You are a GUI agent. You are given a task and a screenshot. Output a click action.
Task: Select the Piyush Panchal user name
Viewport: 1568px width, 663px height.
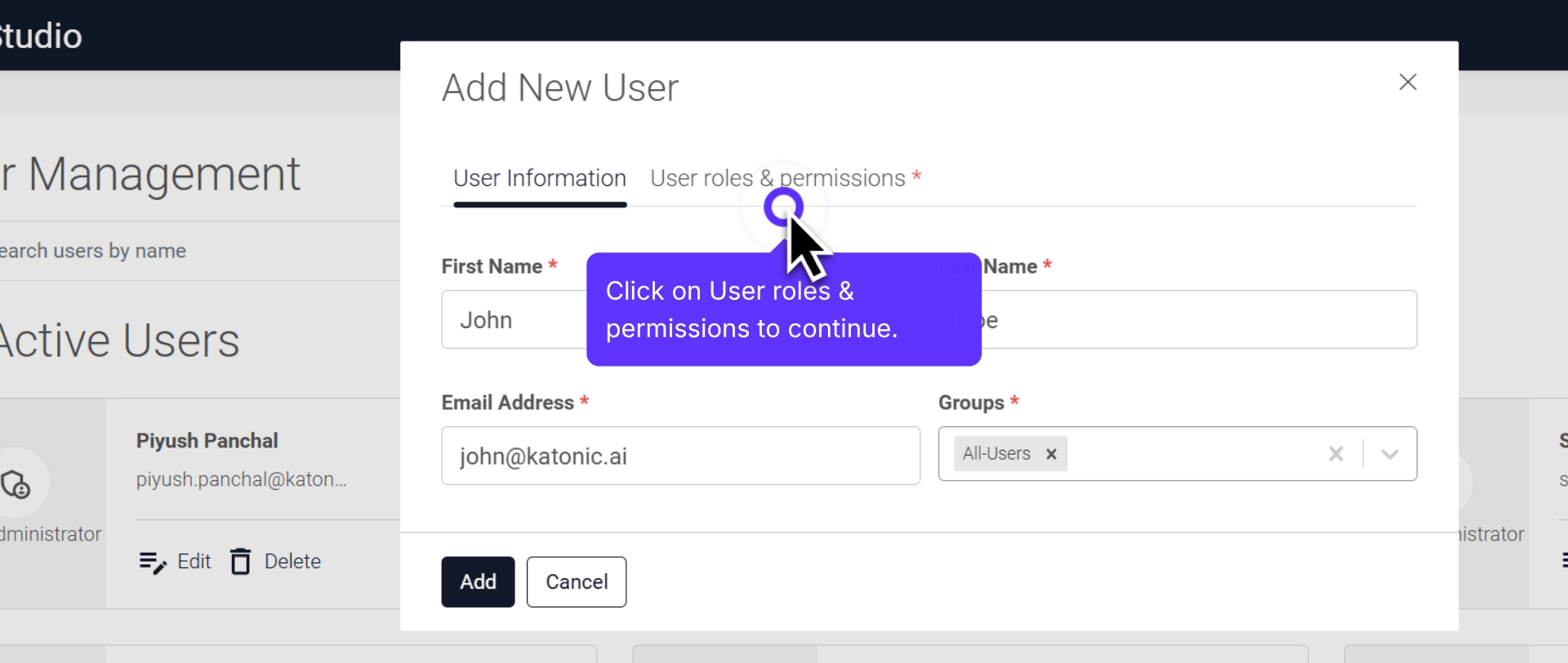point(207,441)
